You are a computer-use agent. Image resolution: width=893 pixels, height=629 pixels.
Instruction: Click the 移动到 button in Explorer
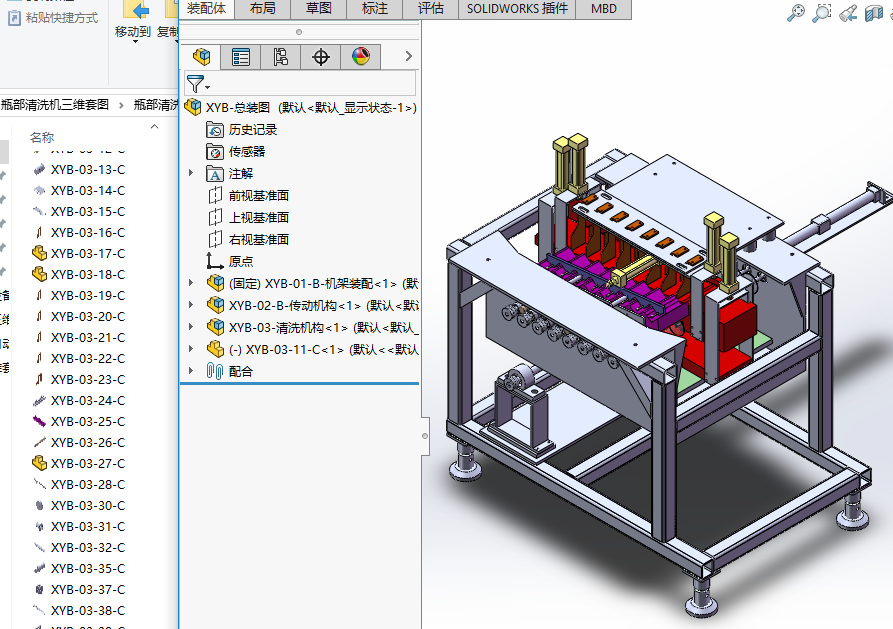click(x=133, y=23)
